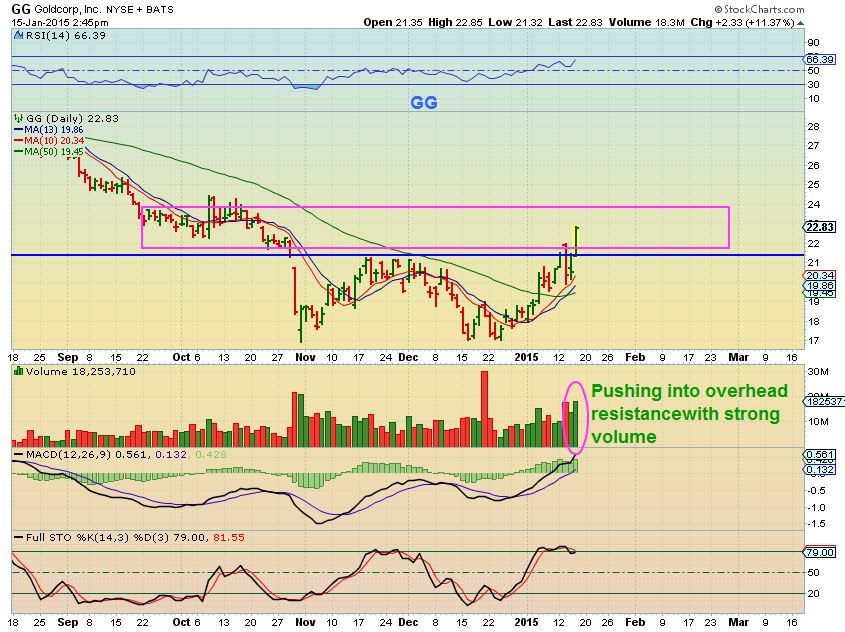The width and height of the screenshot is (845, 632).
Task: Click the tallest red volume bar near Dec 22
Action: 484,409
